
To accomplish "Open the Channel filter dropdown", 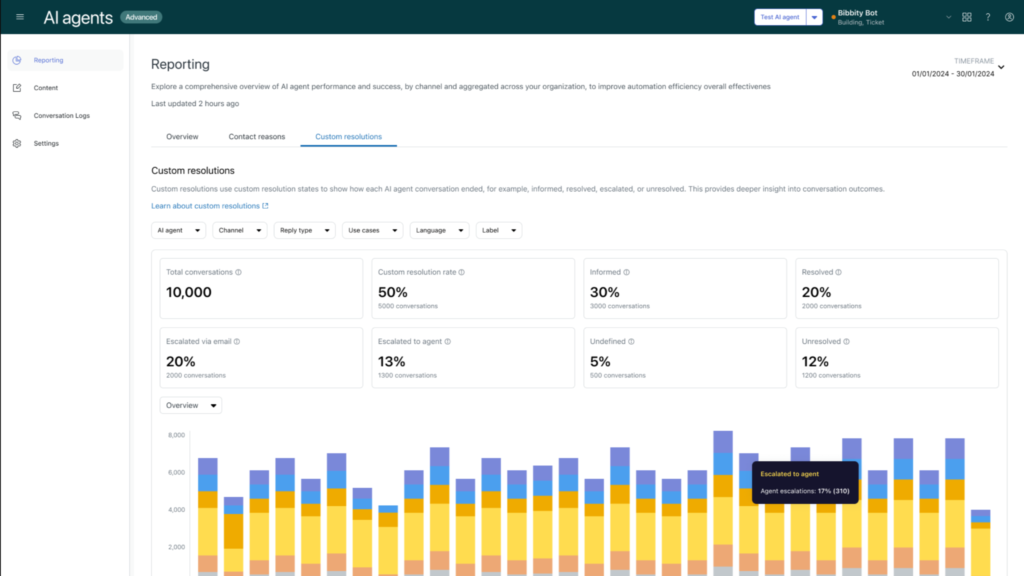I will 240,230.
